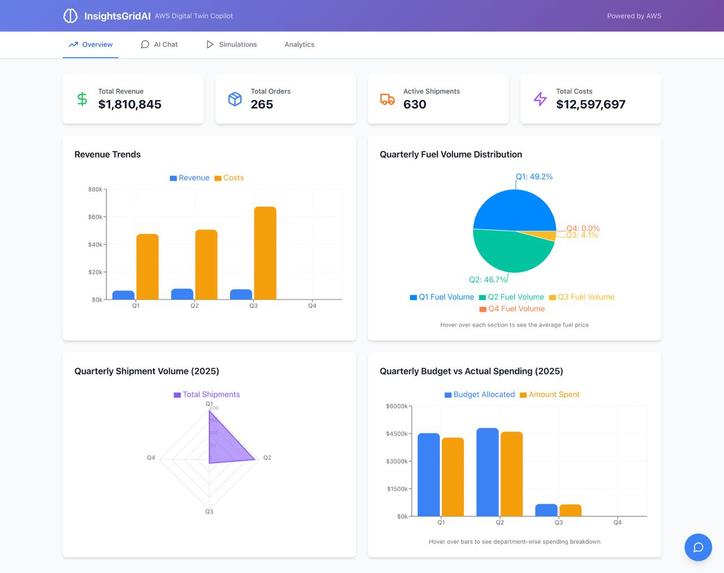Viewport: 724px width, 573px height.
Task: Select the Overview tab
Action: point(90,44)
